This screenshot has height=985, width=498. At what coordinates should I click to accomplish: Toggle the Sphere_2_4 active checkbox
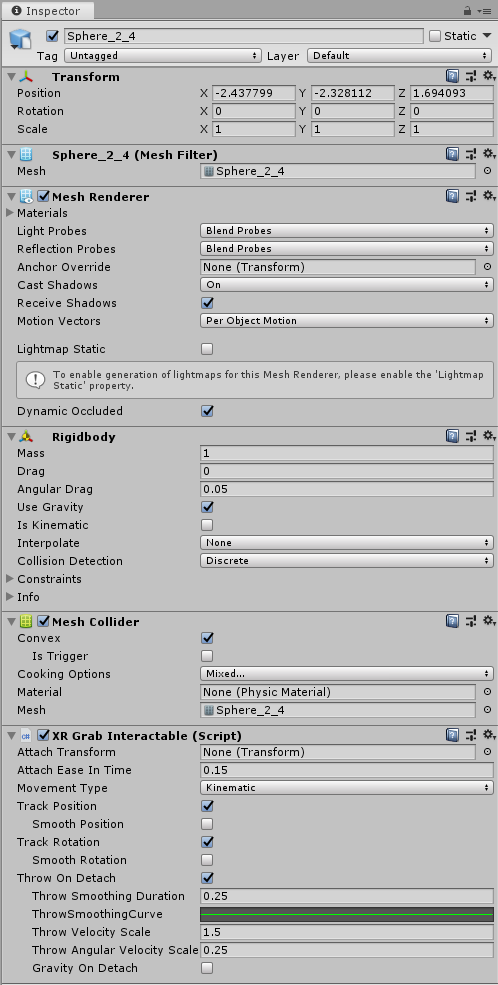click(x=52, y=36)
